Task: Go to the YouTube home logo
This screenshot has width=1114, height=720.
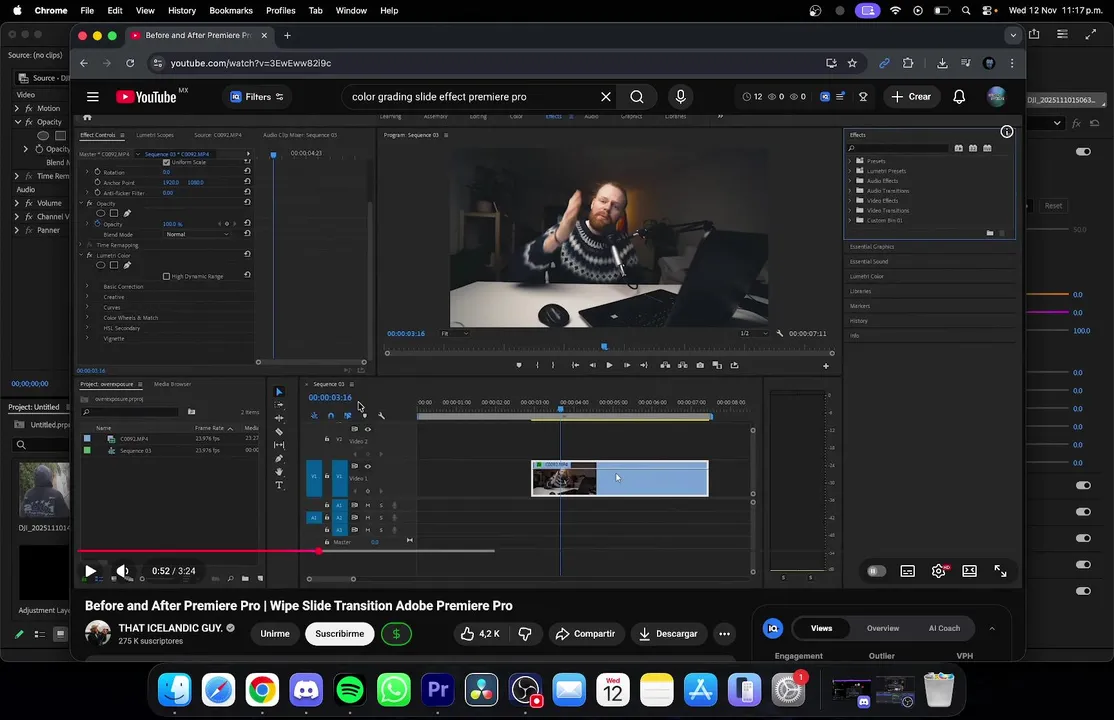Action: click(x=146, y=97)
